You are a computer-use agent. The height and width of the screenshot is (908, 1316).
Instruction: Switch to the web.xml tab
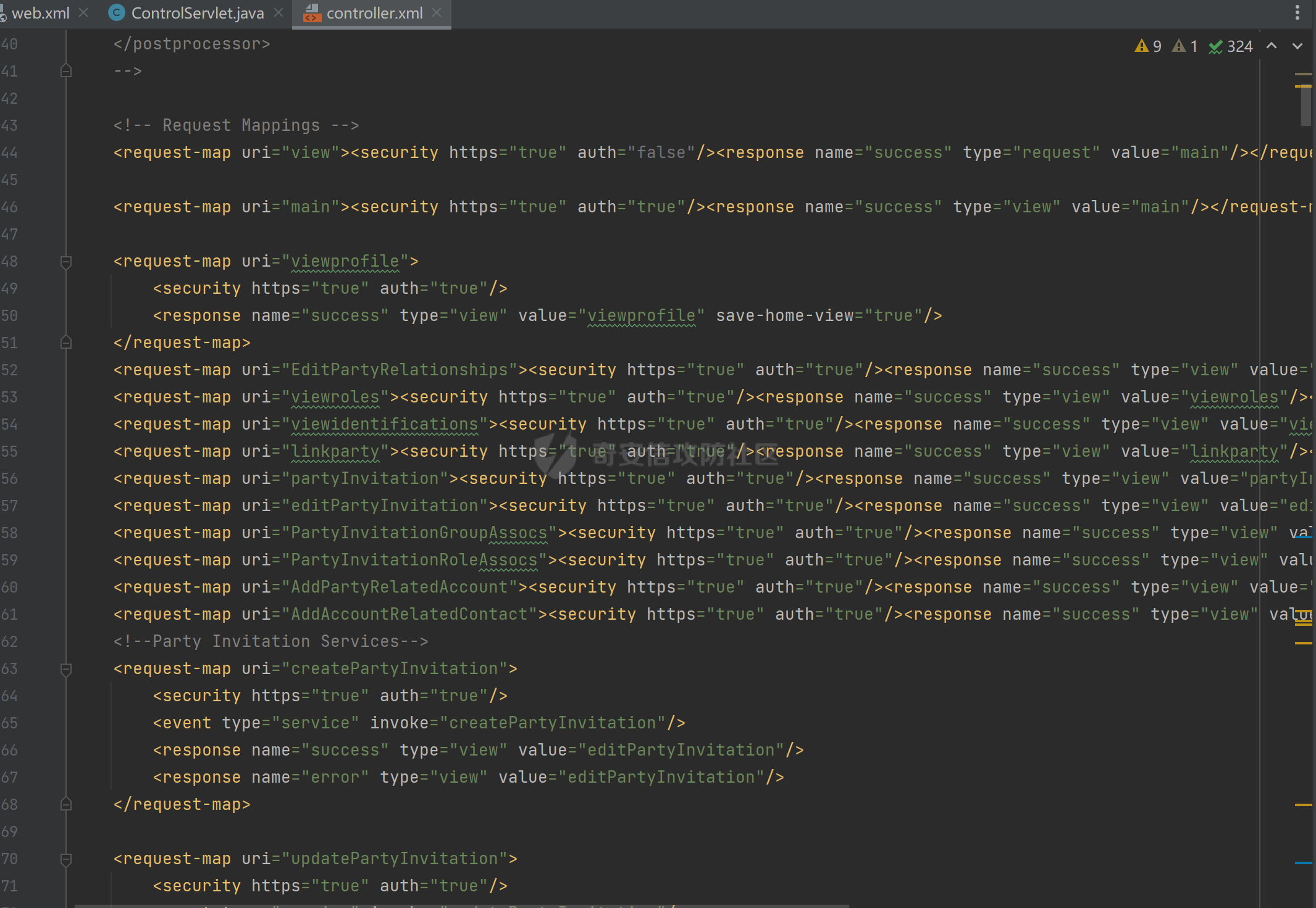40,13
